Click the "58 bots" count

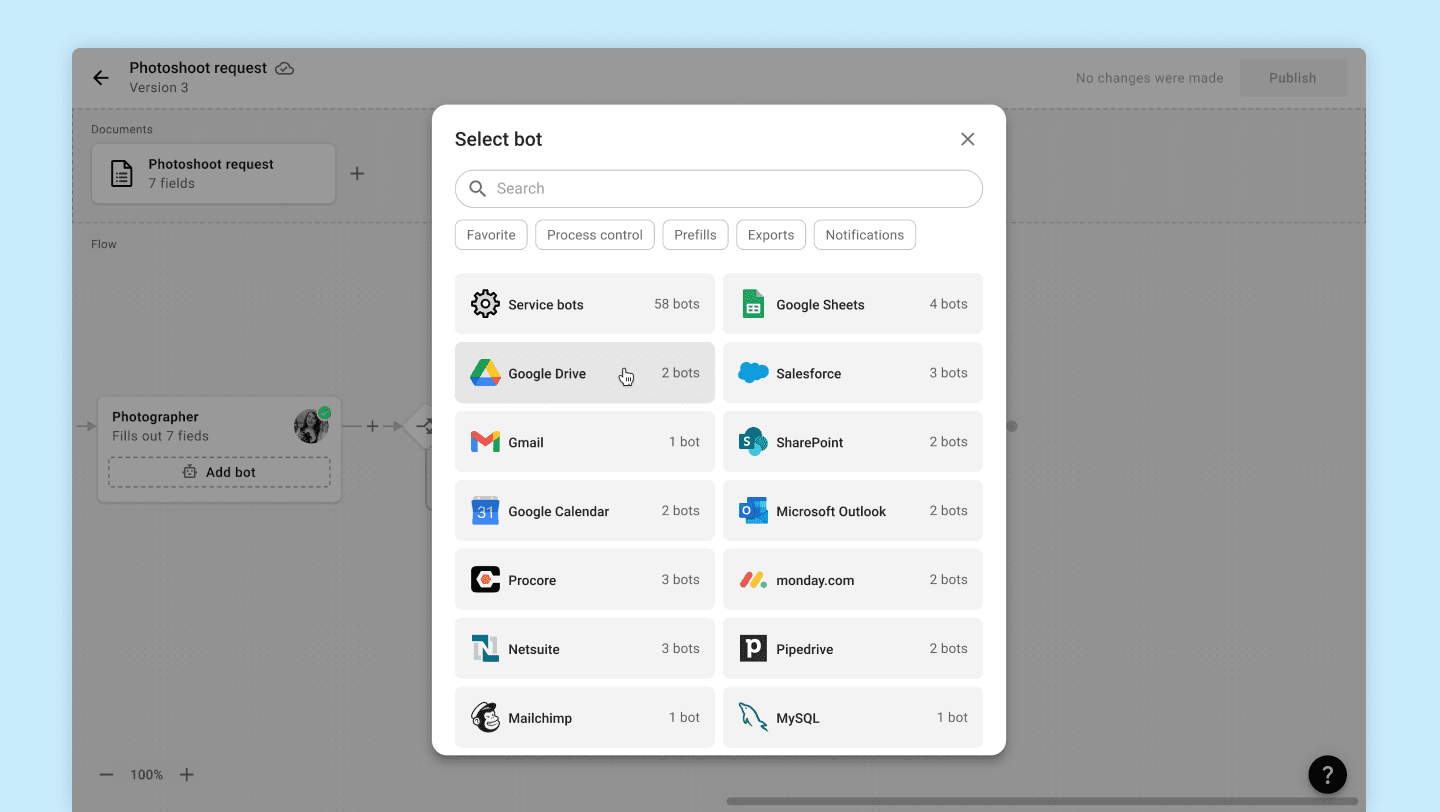click(677, 304)
